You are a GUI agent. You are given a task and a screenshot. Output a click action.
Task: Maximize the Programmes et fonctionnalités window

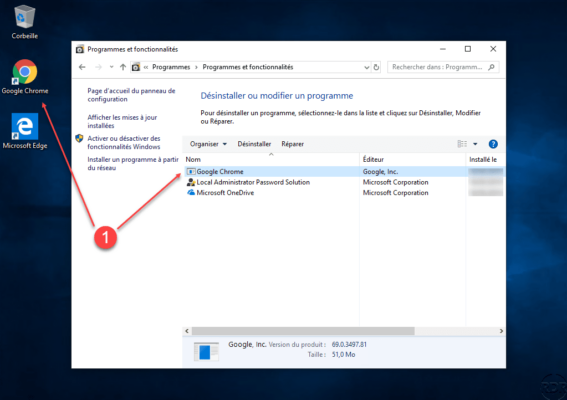468,49
